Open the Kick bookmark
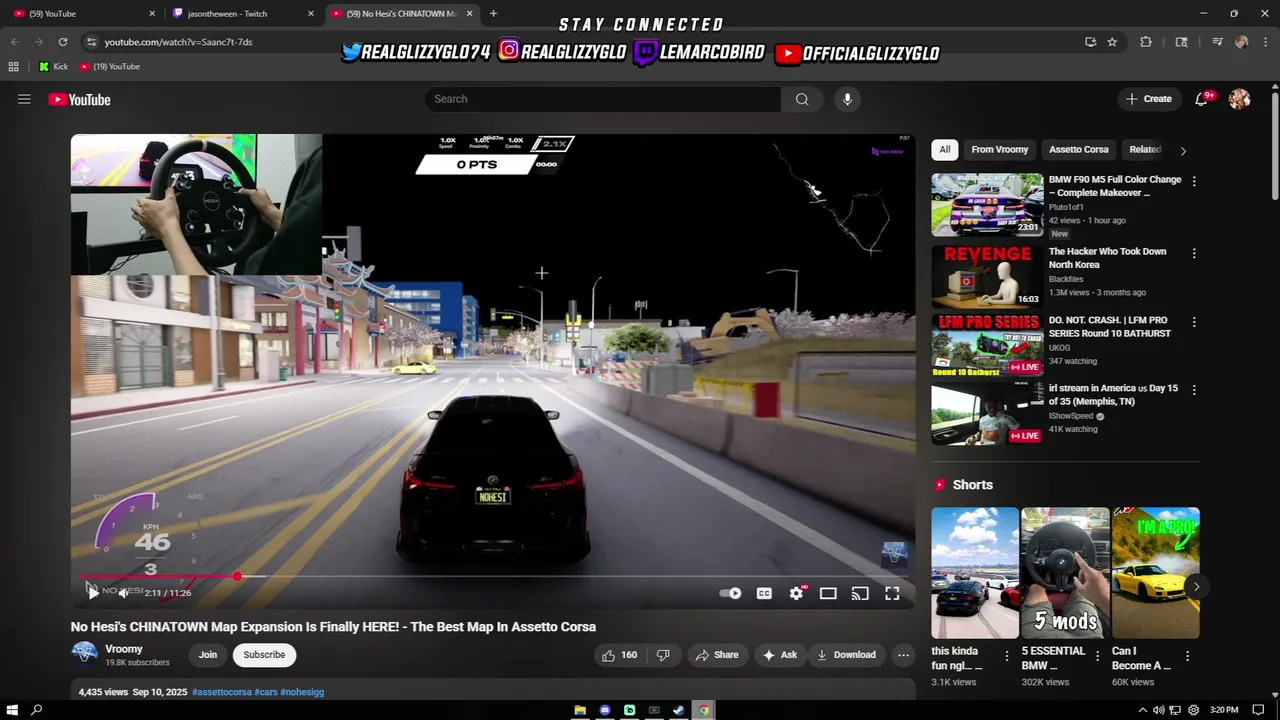 pos(53,66)
